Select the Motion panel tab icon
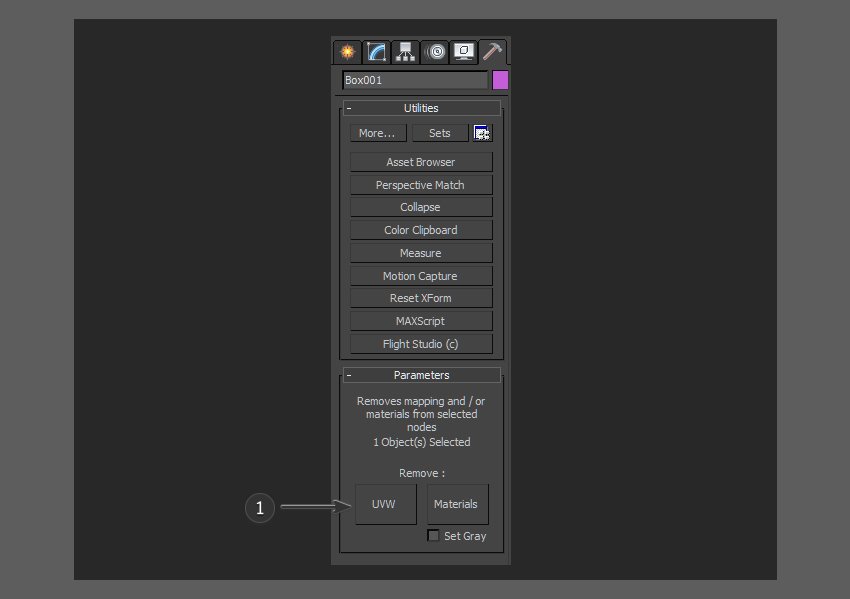The image size is (850, 599). (x=435, y=51)
